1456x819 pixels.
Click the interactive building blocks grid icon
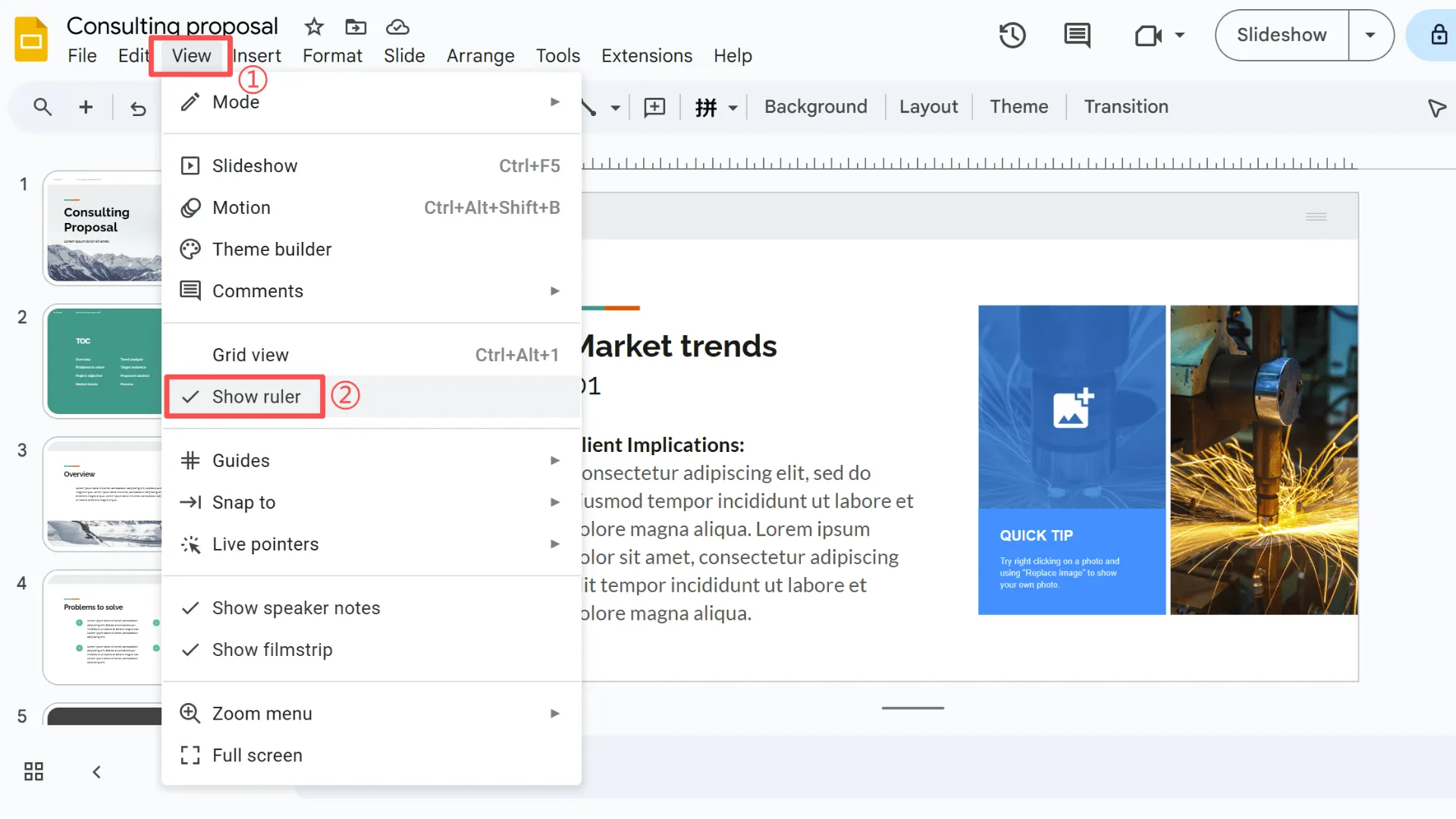pos(706,107)
